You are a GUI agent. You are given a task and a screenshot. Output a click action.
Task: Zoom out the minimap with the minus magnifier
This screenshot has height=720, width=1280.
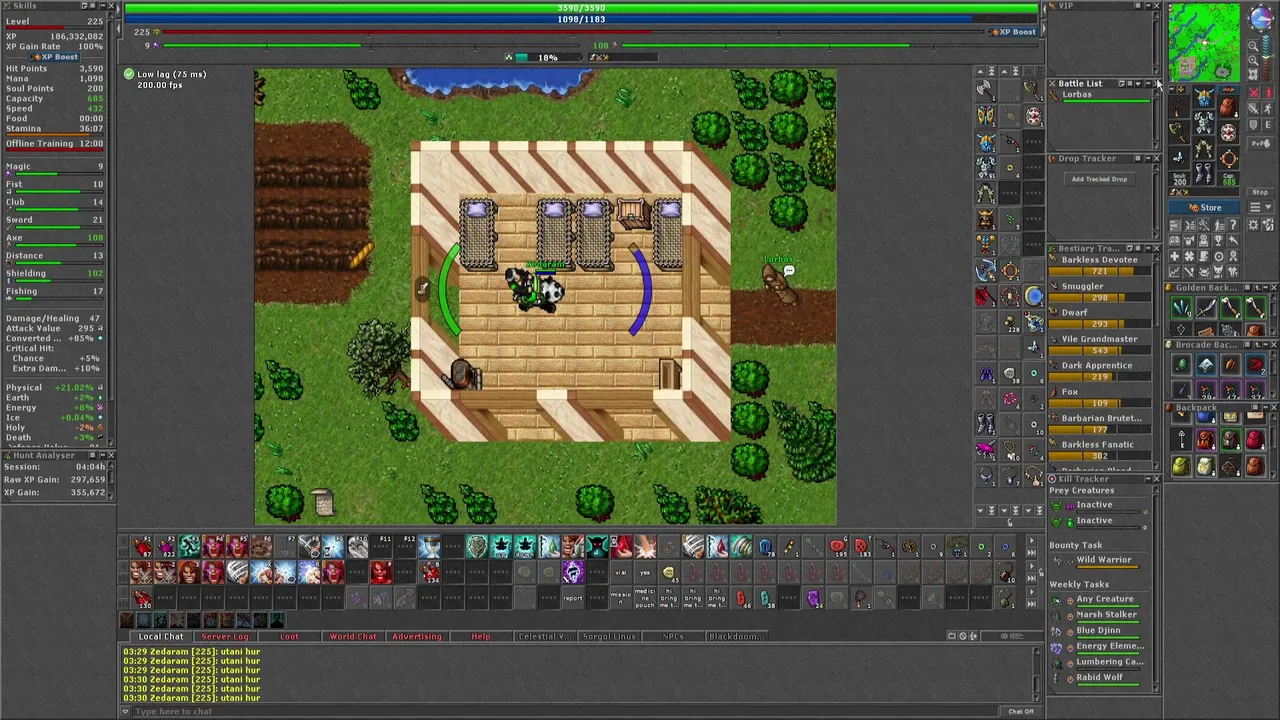(x=1253, y=46)
